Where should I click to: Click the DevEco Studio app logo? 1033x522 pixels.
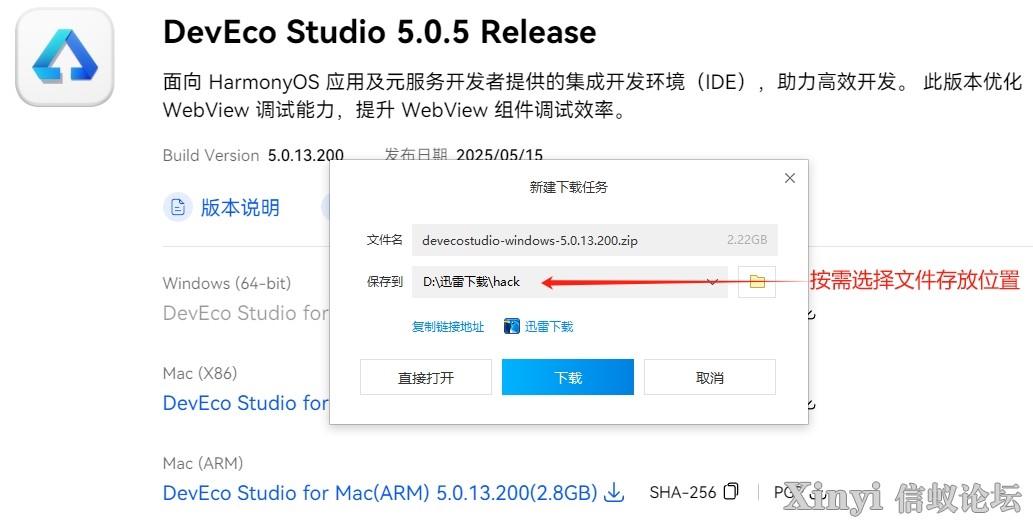[65, 57]
